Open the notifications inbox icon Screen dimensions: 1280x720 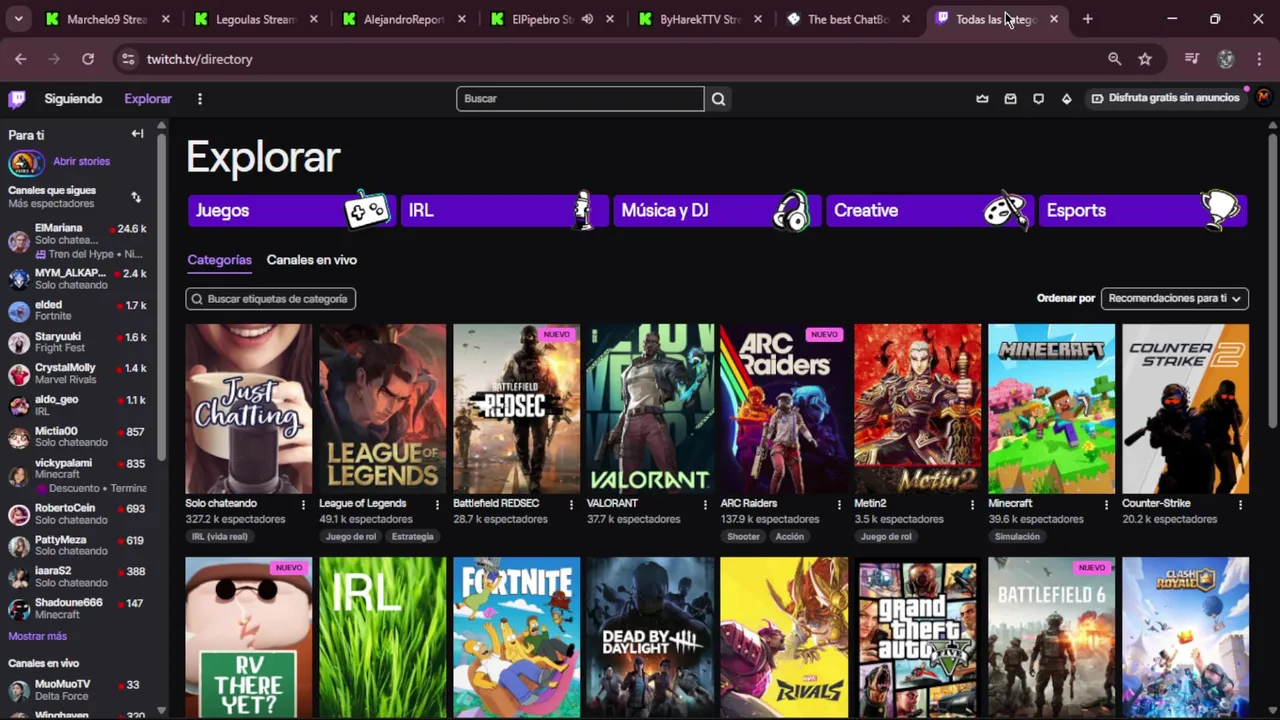pos(1010,98)
